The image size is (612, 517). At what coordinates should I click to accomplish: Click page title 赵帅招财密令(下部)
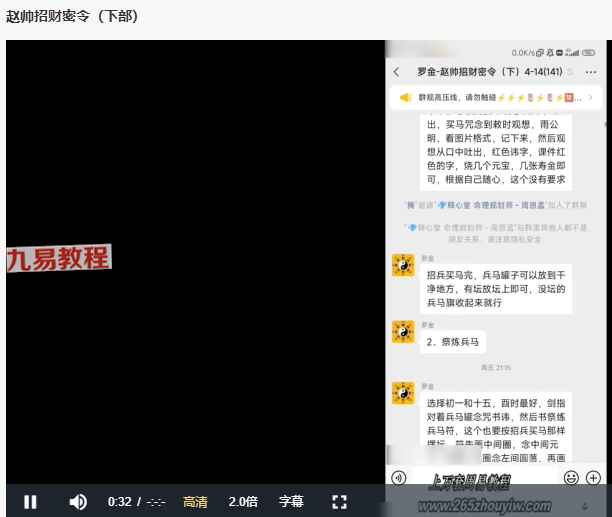coord(72,16)
